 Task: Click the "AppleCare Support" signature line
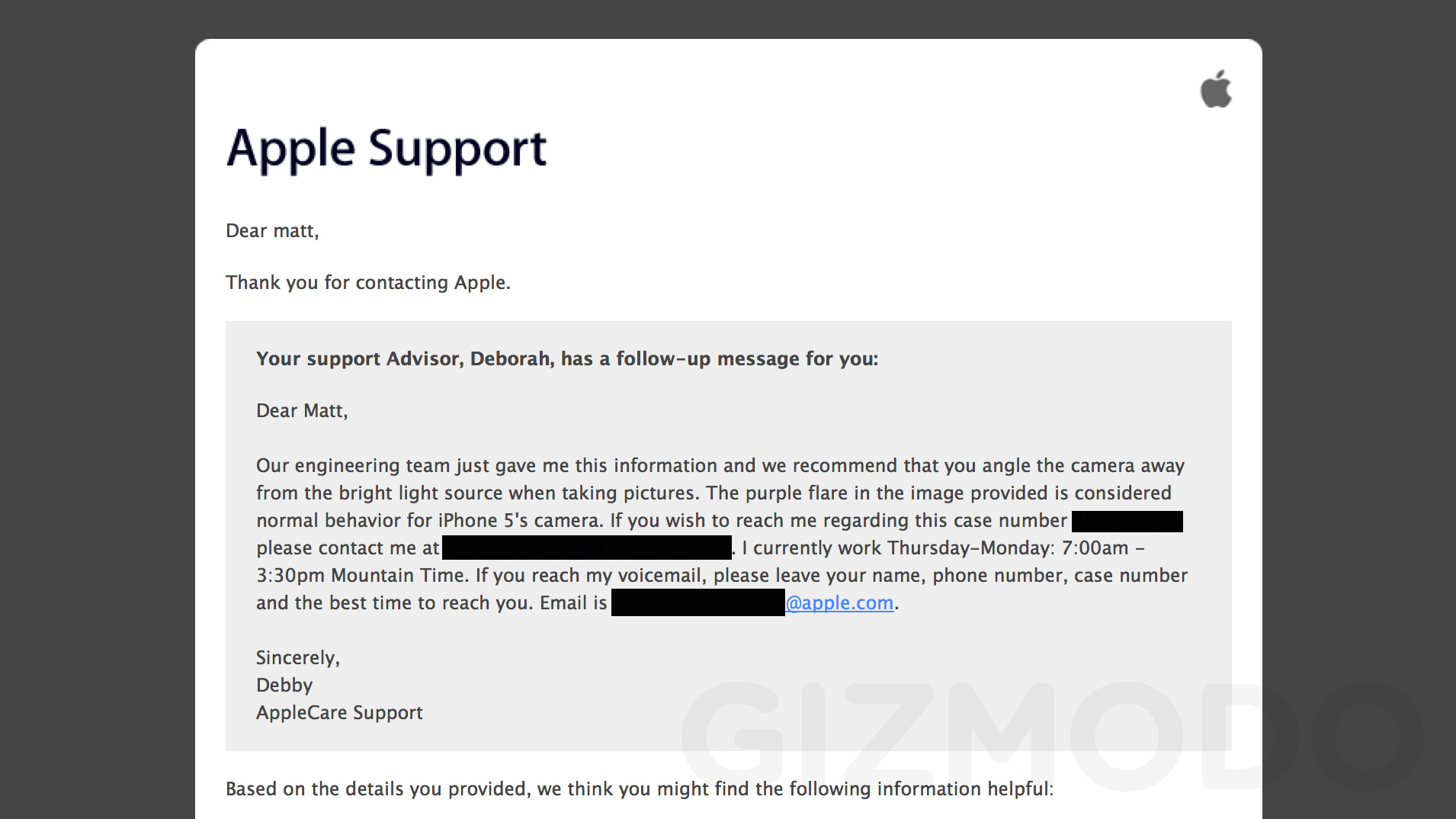339,713
